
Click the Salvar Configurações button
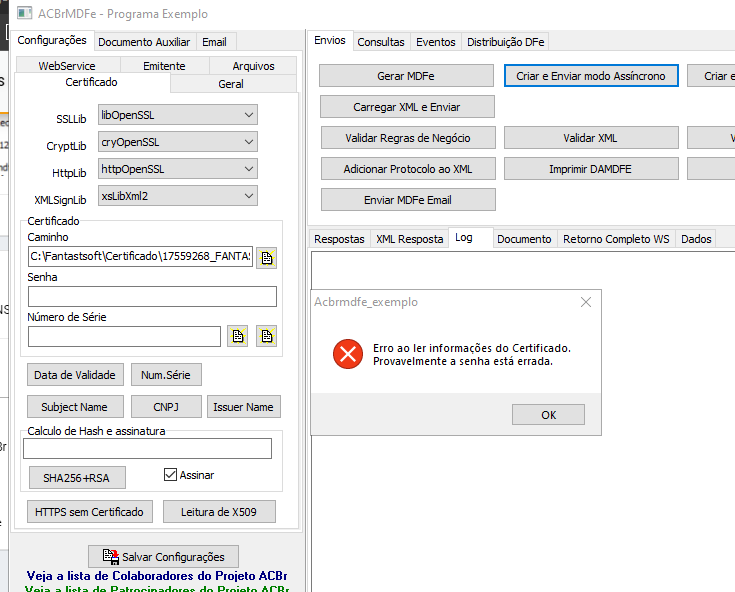coord(163,557)
